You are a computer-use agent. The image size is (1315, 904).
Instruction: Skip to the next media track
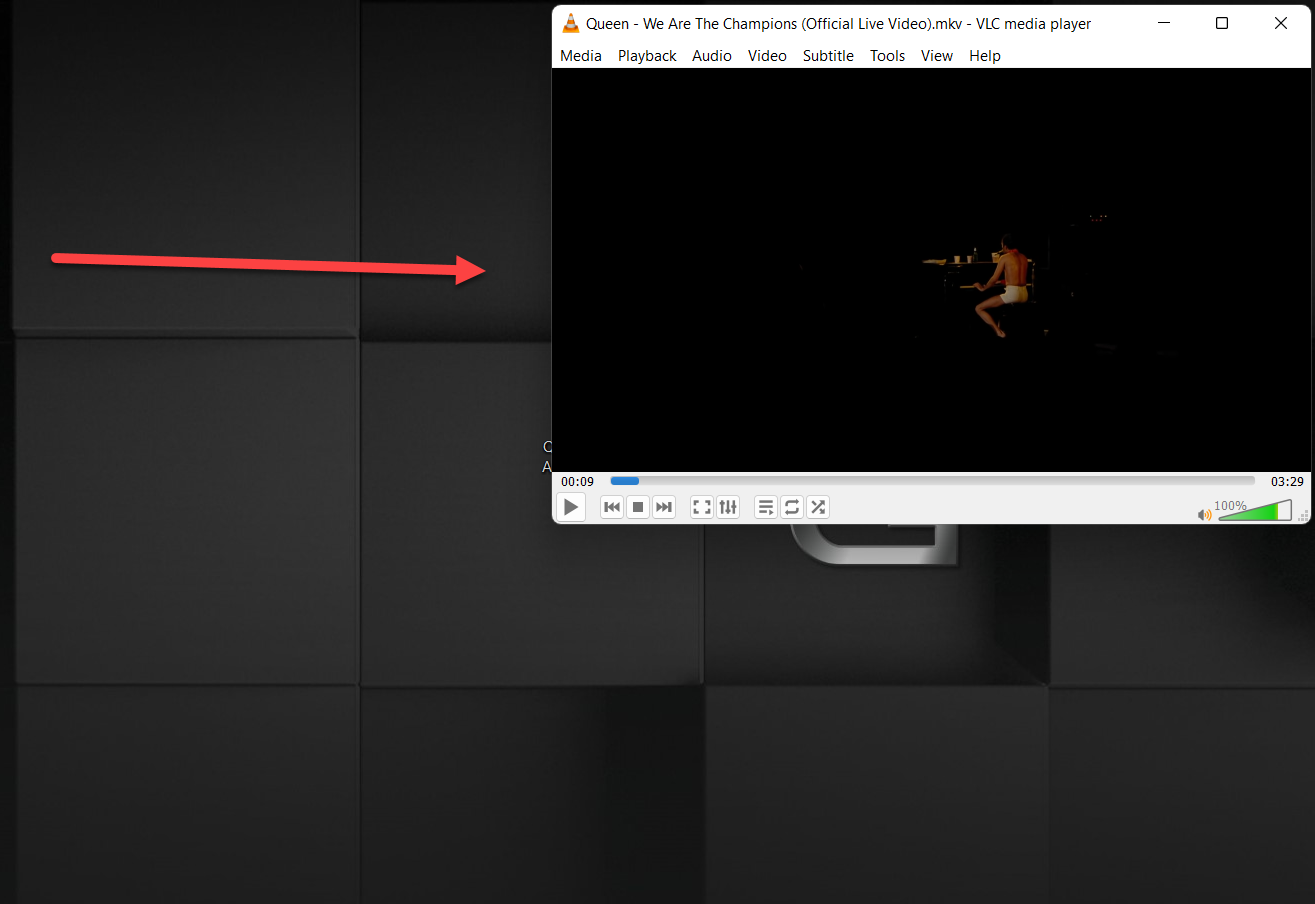pyautogui.click(x=664, y=507)
